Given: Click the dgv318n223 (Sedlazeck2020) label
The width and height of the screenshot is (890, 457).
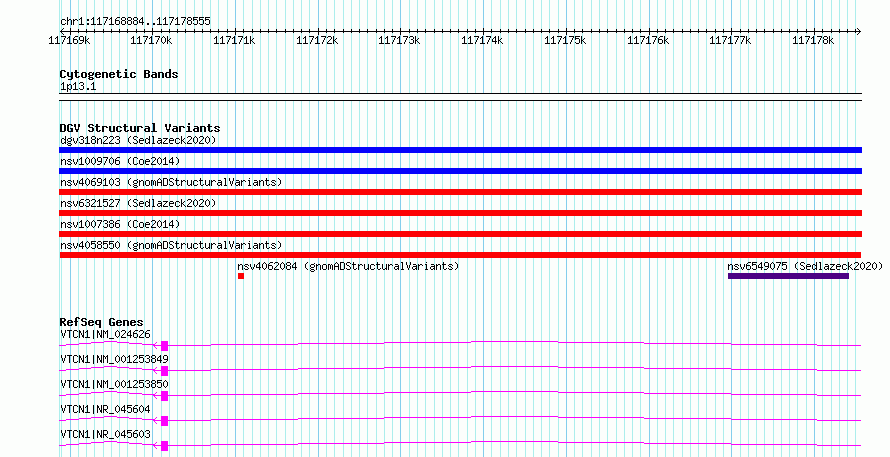Looking at the screenshot, I should coord(138,140).
